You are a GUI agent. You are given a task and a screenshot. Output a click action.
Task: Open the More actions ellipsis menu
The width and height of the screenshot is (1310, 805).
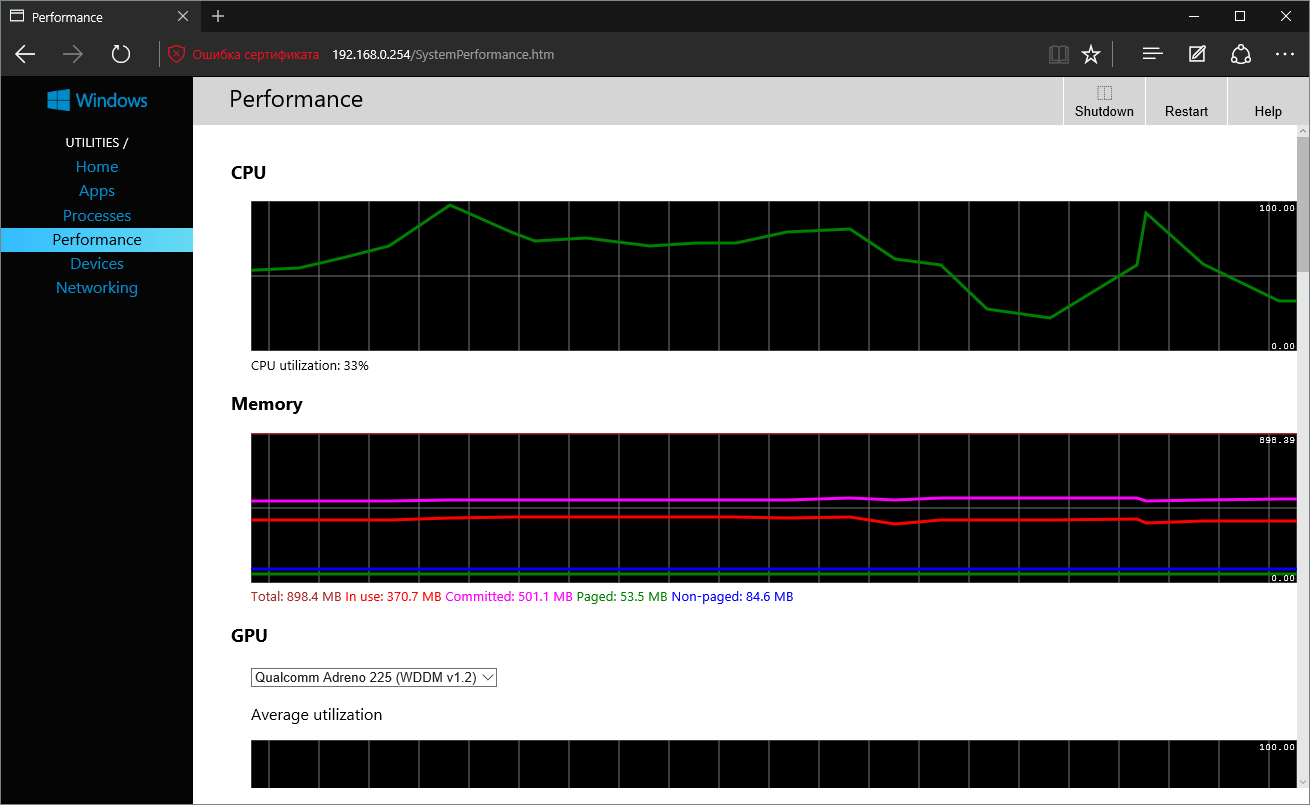click(x=1285, y=54)
